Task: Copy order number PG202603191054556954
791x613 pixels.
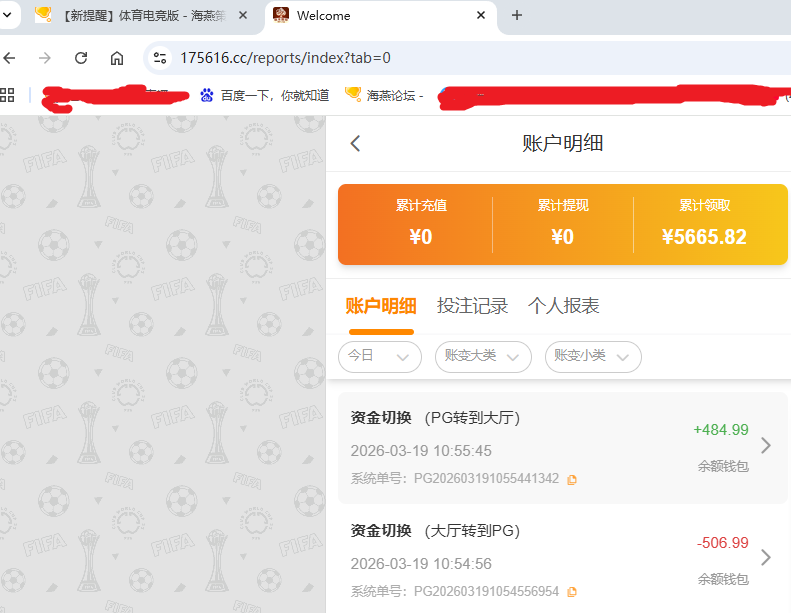Action: point(572,592)
